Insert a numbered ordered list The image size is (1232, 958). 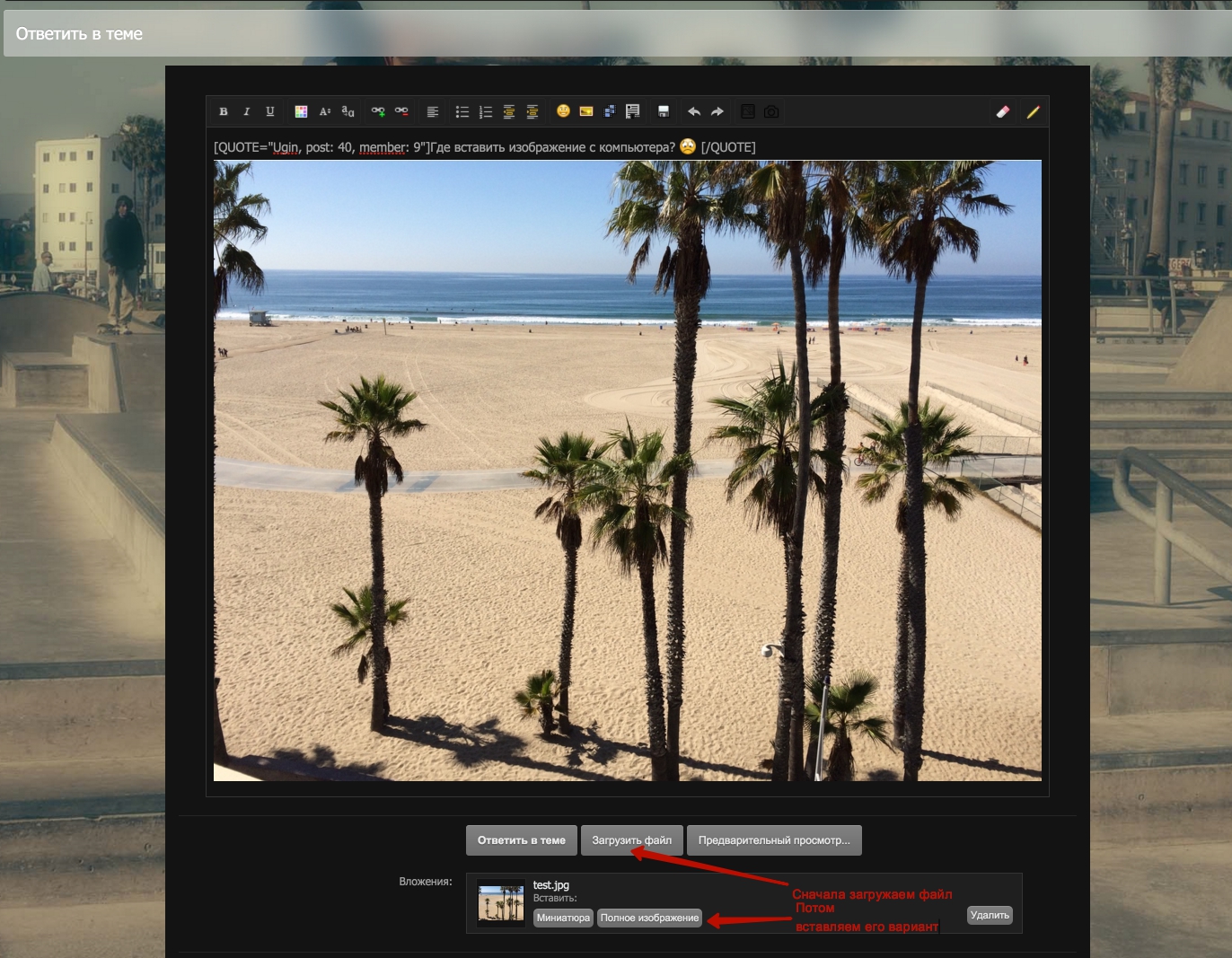[x=486, y=112]
